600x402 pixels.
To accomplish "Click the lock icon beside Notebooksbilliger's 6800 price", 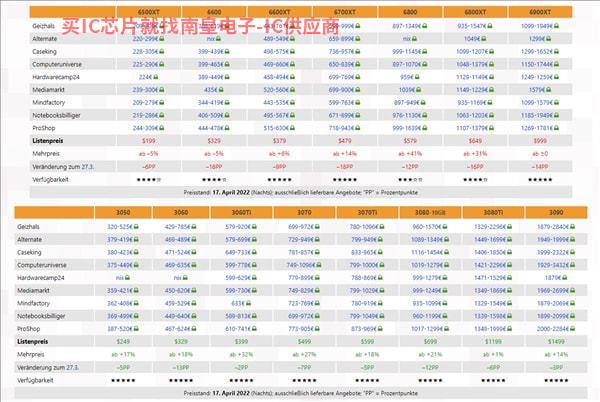I will pos(424,115).
